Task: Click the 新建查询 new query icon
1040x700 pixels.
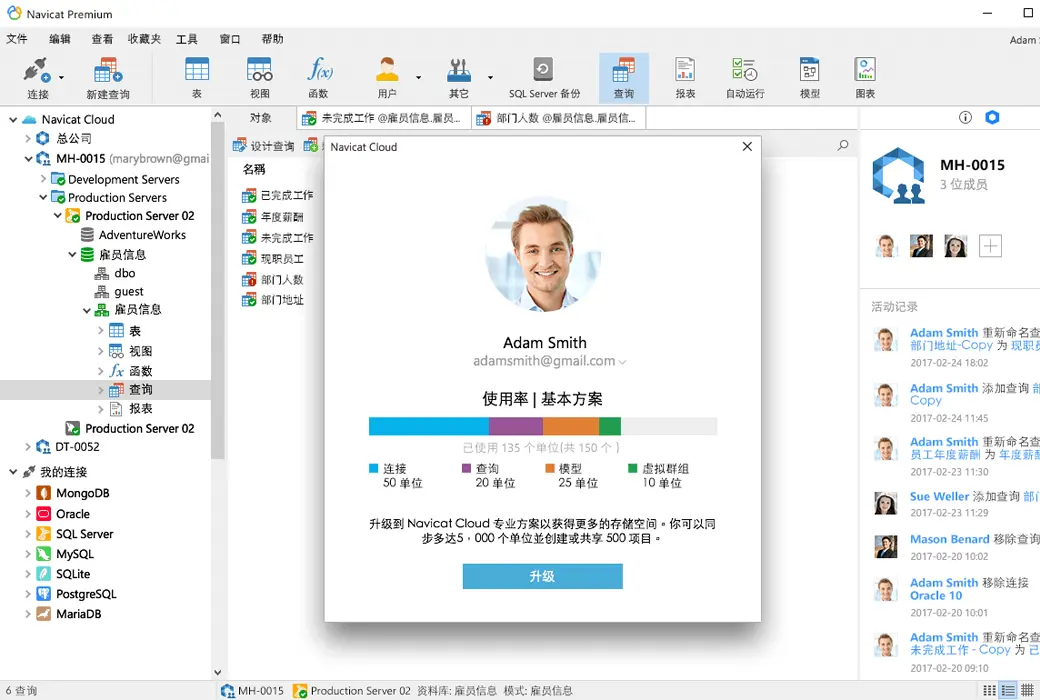Action: 107,78
